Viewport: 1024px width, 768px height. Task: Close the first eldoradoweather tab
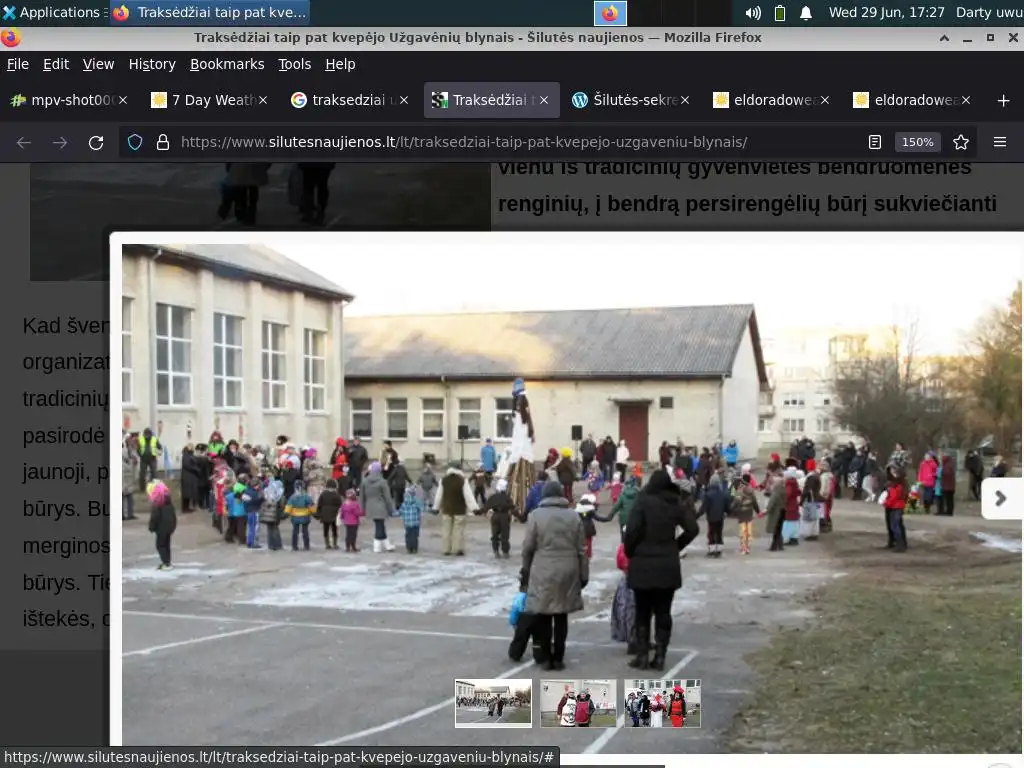[x=825, y=100]
